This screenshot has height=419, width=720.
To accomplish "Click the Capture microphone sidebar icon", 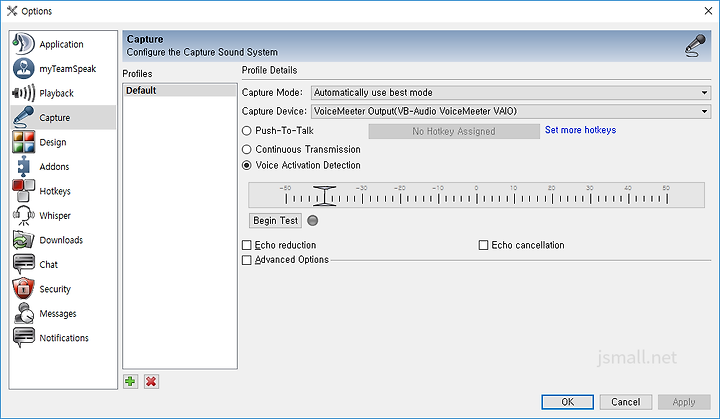I will click(23, 117).
